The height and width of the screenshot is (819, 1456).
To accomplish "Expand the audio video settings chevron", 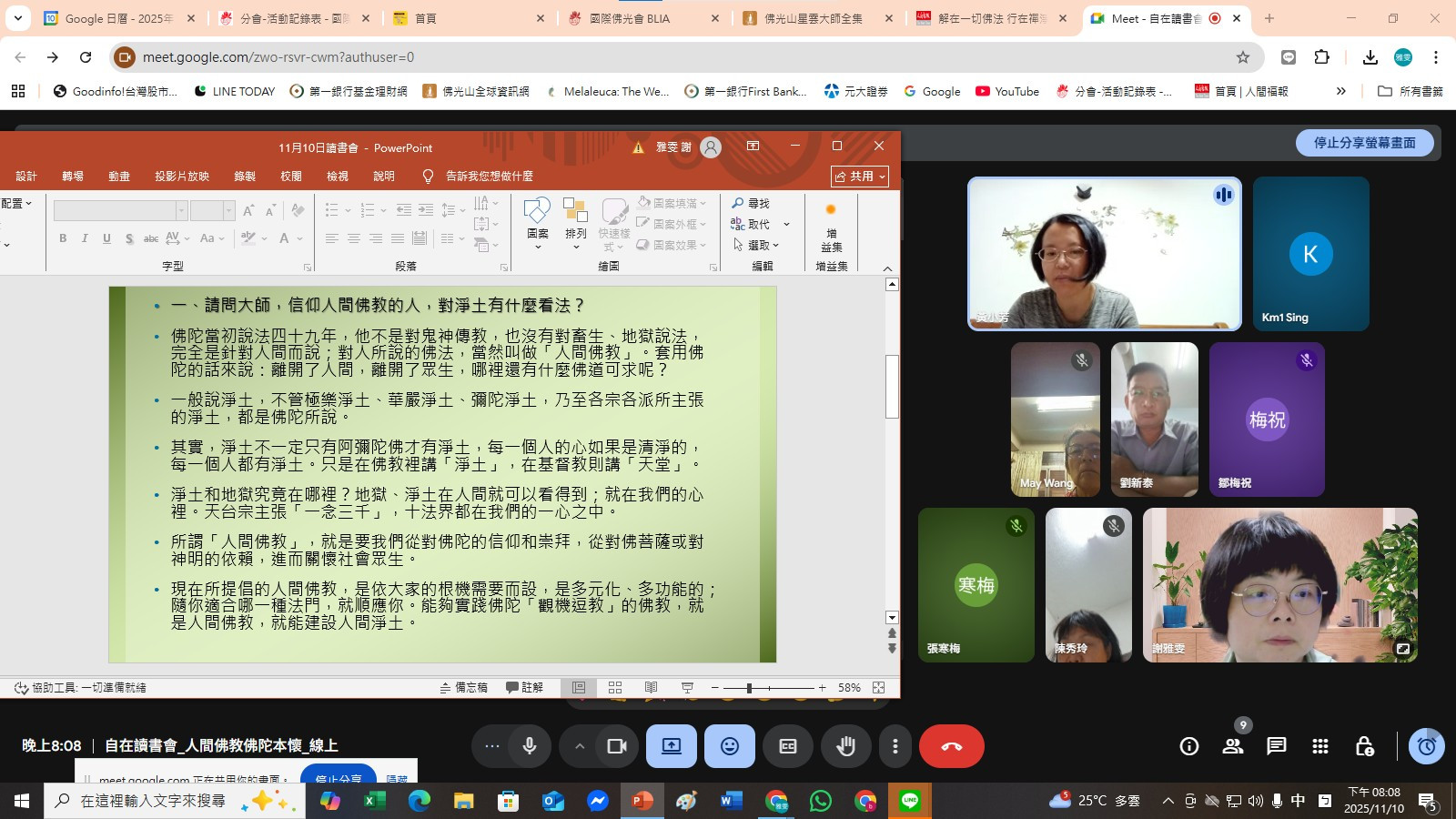I will 579,746.
